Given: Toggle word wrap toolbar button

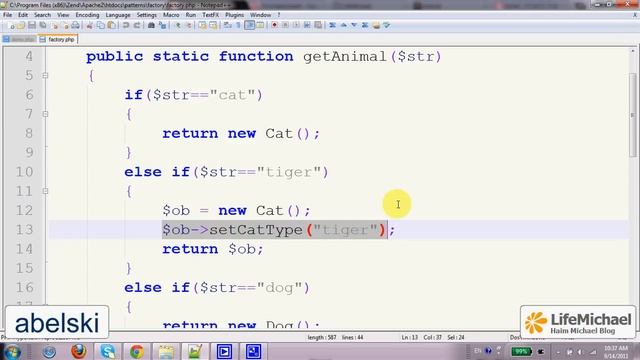Looking at the screenshot, I should tap(227, 25).
